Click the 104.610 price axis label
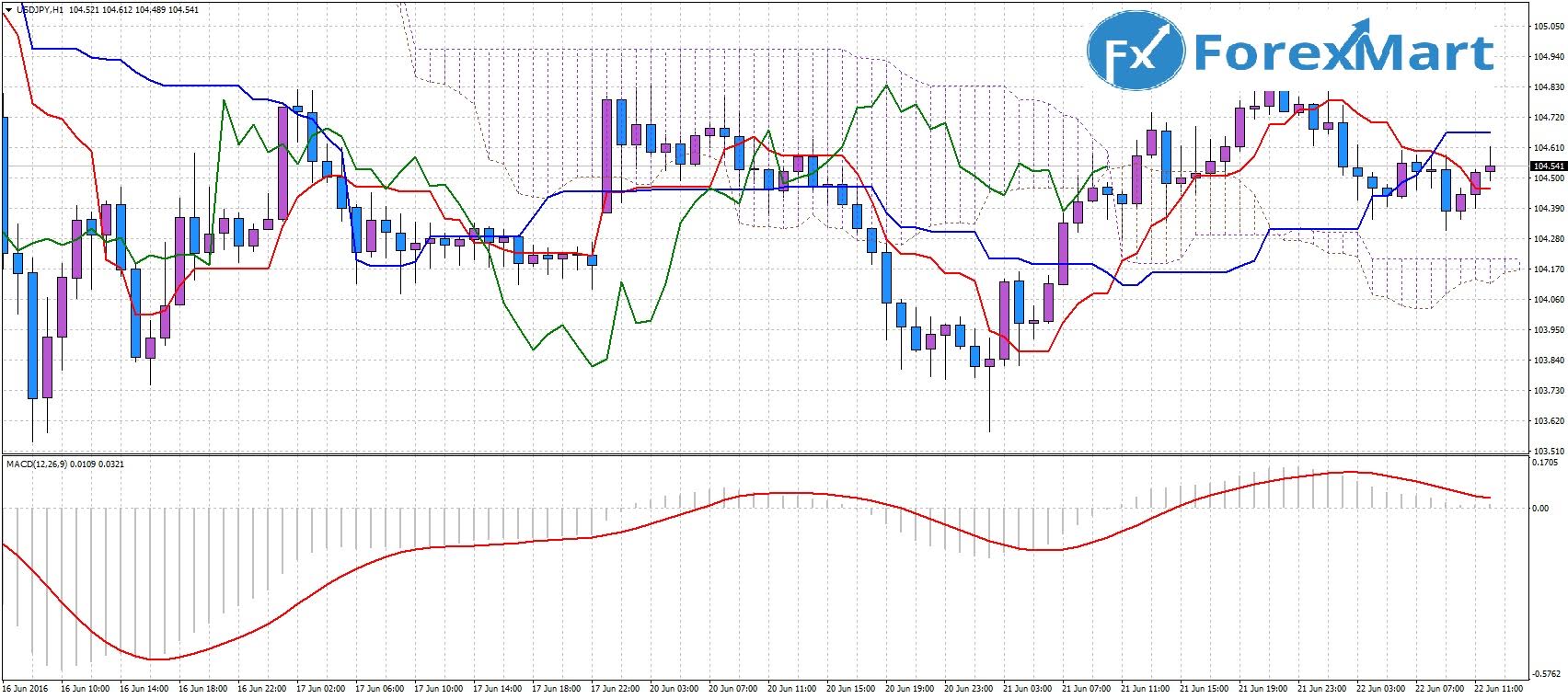This screenshot has height=699, width=1568. 1550,148
